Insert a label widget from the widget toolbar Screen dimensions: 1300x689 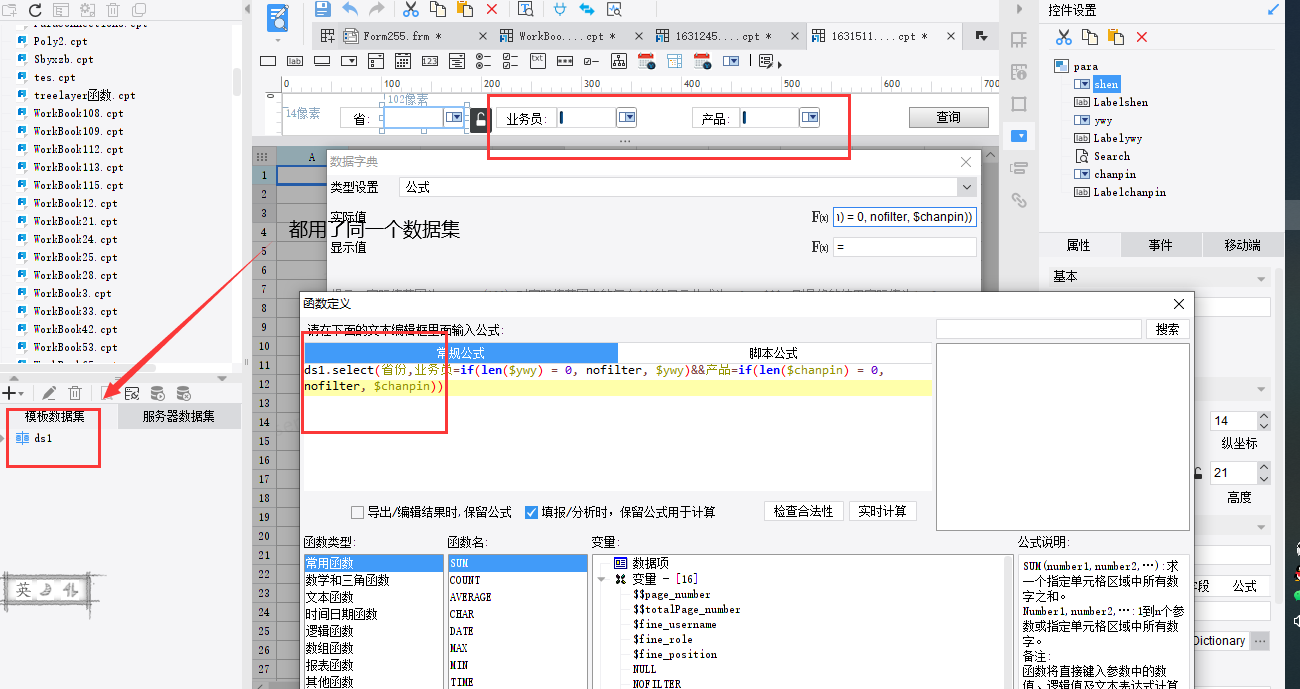[295, 61]
